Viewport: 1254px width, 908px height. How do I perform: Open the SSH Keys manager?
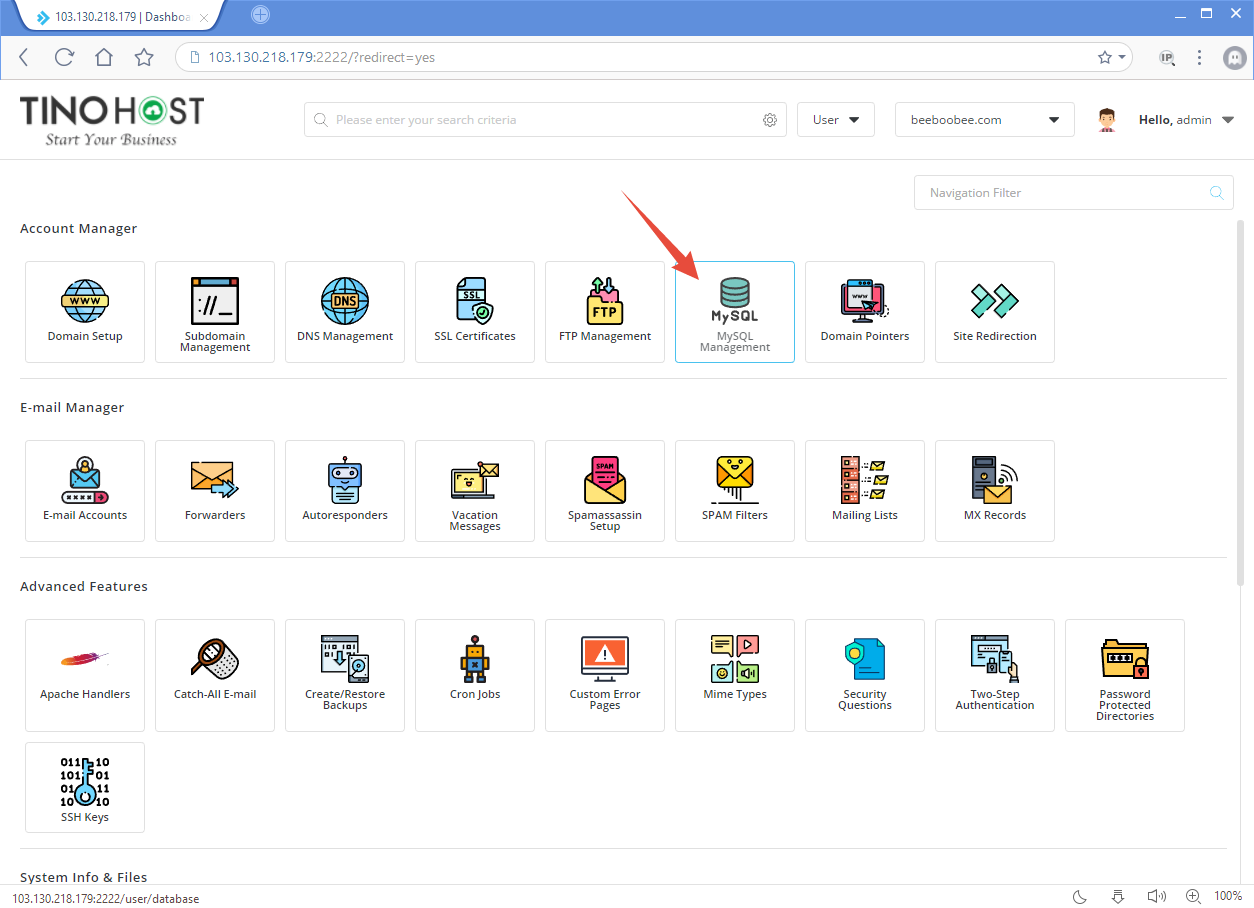tap(84, 787)
